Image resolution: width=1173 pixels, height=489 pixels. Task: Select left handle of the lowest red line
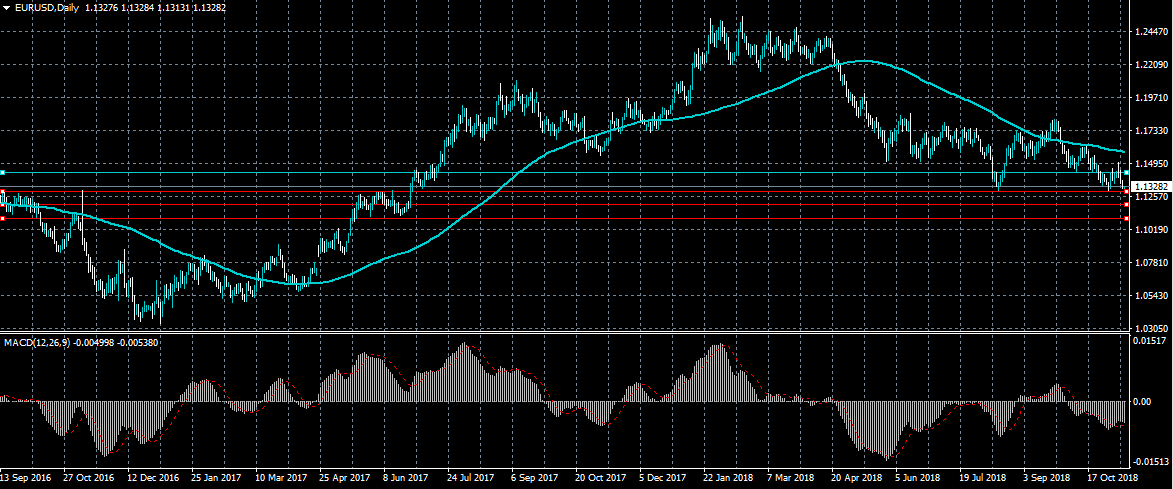point(2,218)
